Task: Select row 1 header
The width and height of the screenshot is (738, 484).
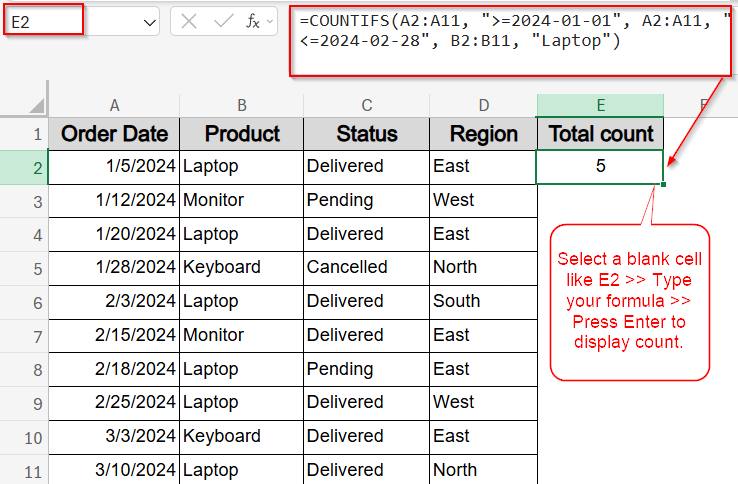Action: coord(24,134)
